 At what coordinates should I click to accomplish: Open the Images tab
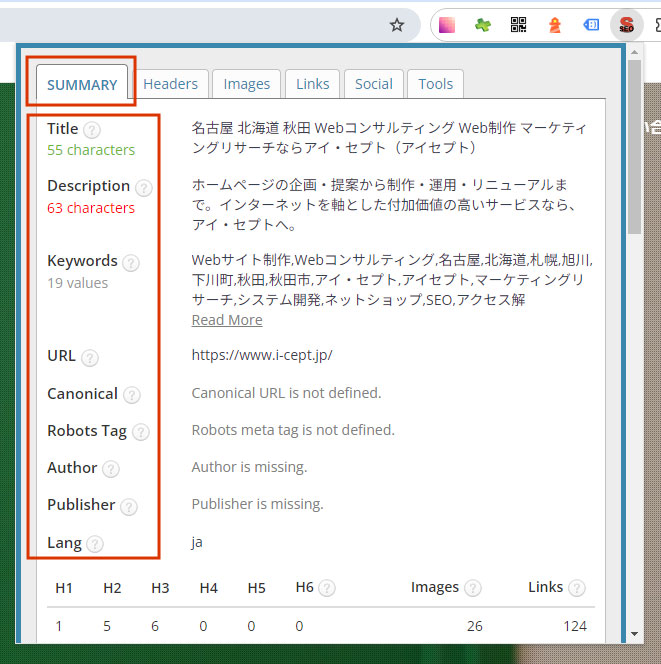tap(246, 84)
